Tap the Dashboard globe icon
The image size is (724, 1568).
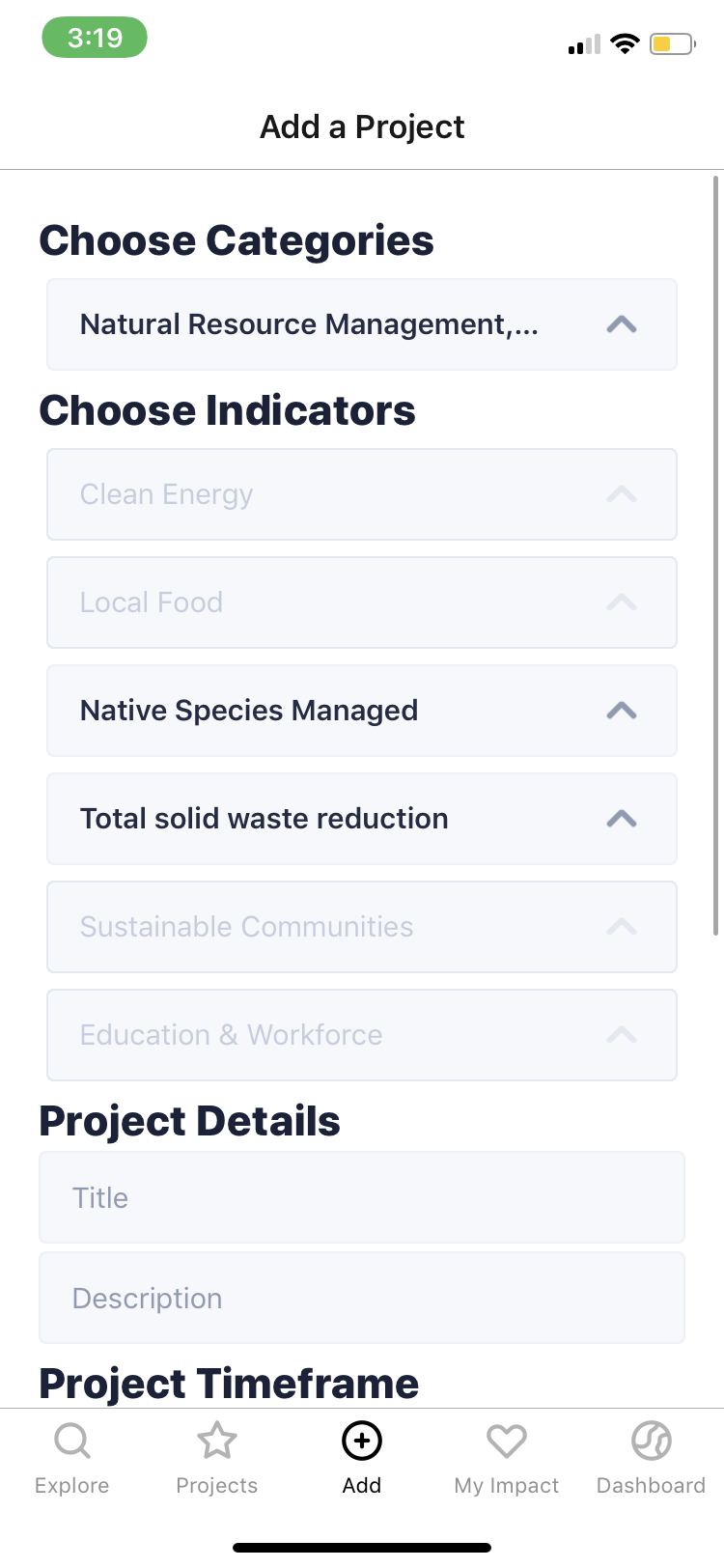tap(652, 1441)
